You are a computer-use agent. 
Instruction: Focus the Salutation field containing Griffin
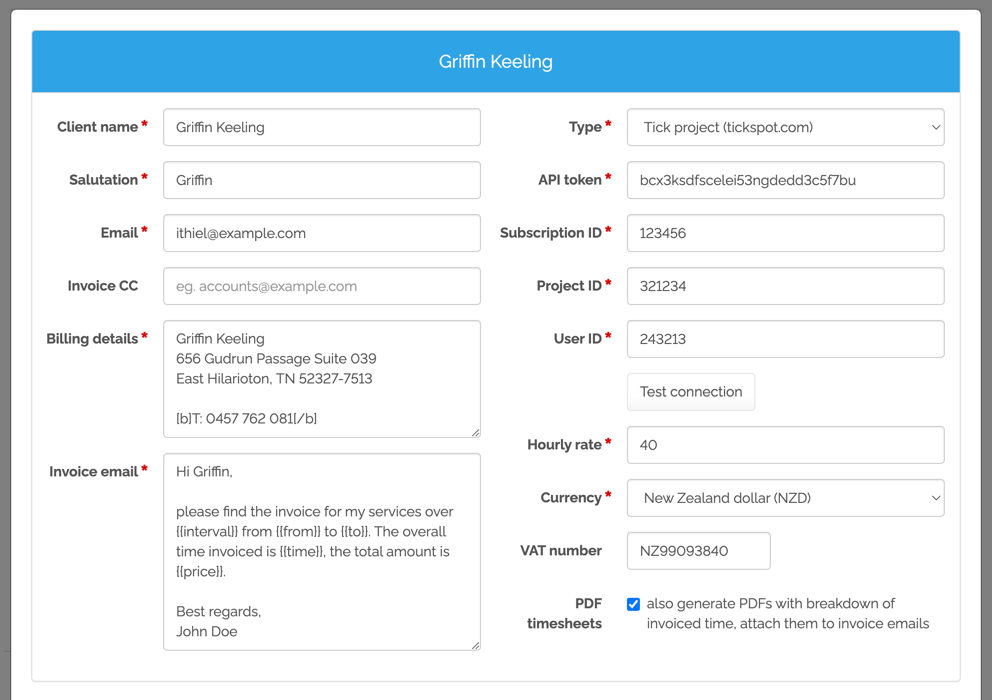point(321,180)
